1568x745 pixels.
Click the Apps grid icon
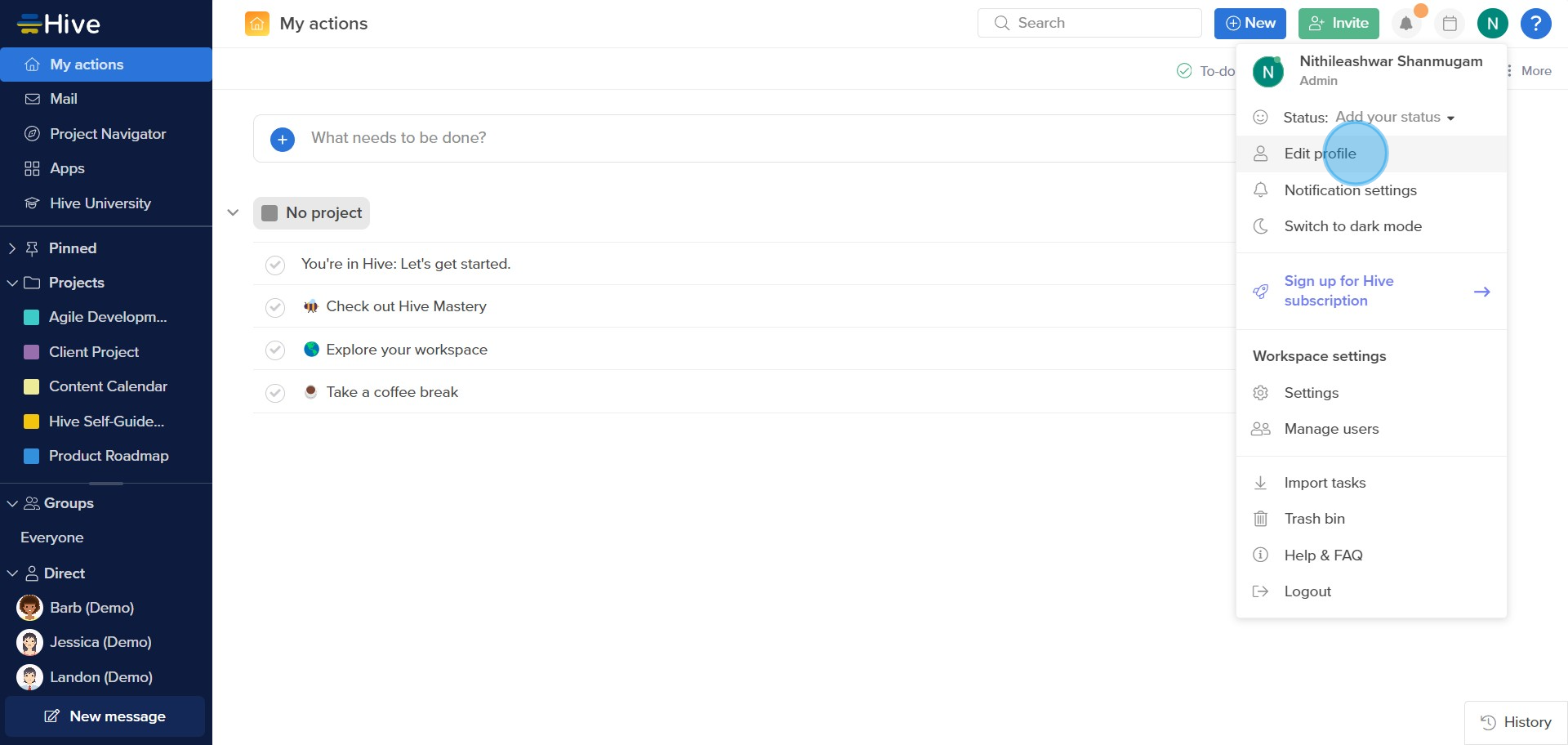[33, 168]
